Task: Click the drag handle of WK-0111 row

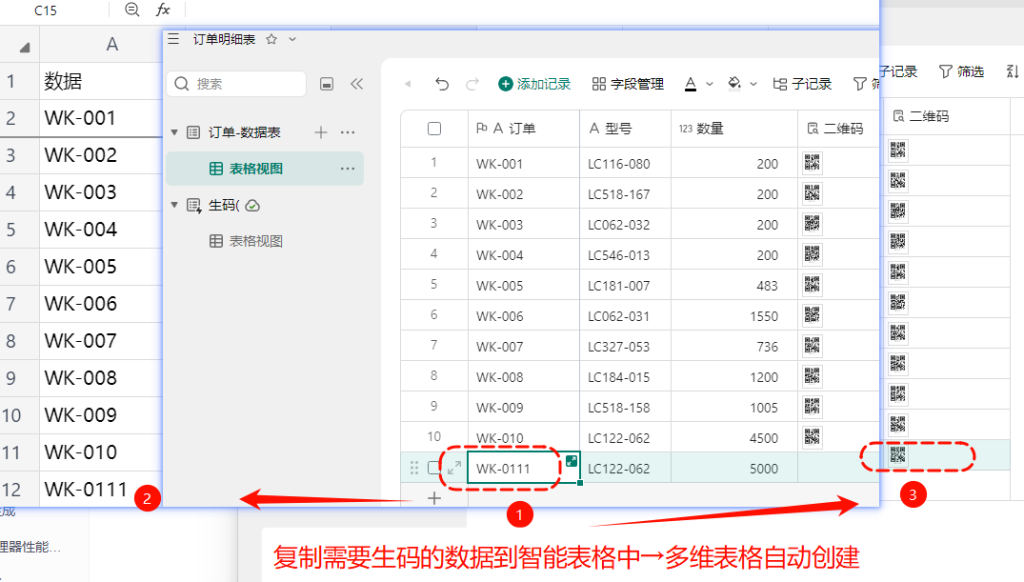Action: click(x=414, y=468)
